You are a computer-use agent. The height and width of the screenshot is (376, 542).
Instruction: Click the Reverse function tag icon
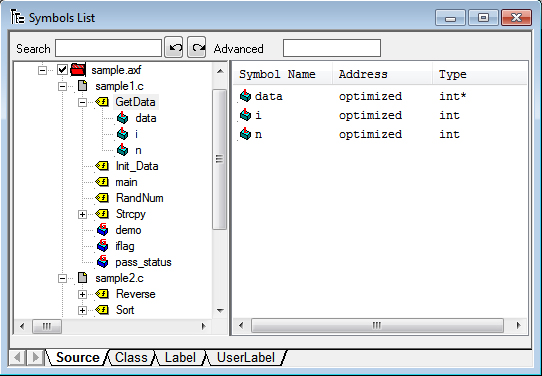pos(102,294)
